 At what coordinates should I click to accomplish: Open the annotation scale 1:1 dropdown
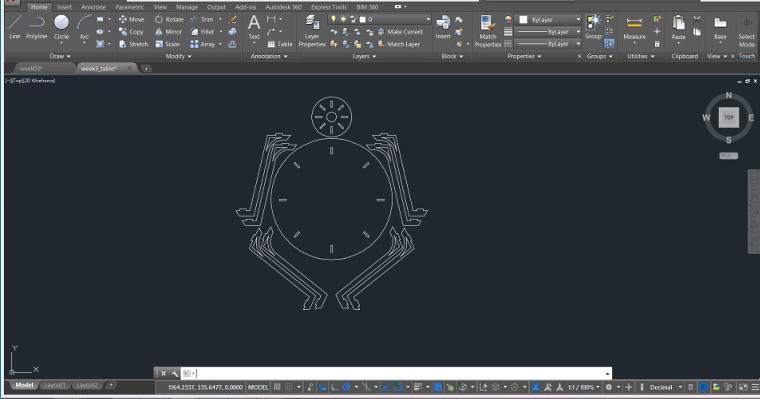(x=584, y=387)
